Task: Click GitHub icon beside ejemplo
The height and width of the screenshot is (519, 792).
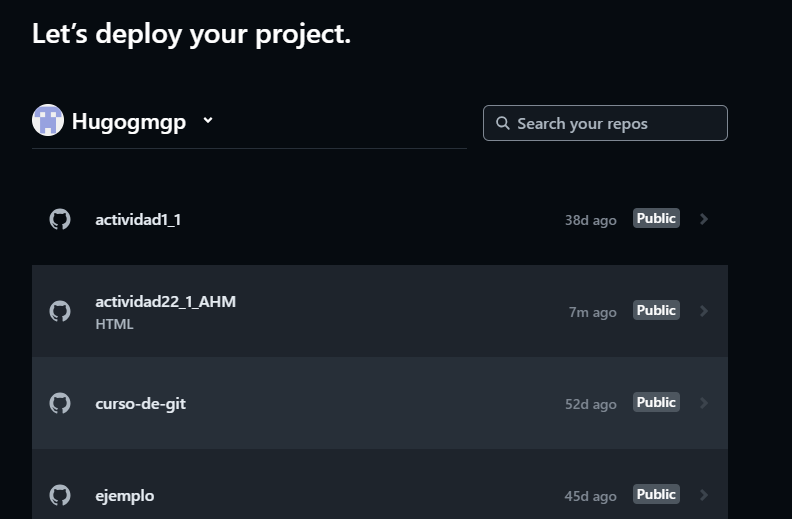Action: [60, 495]
